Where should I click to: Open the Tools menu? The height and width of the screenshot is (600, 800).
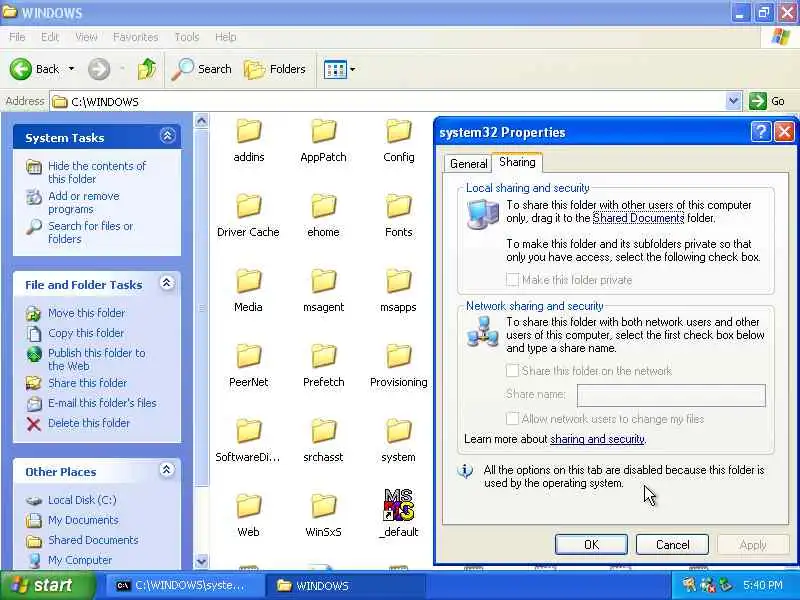pos(187,37)
